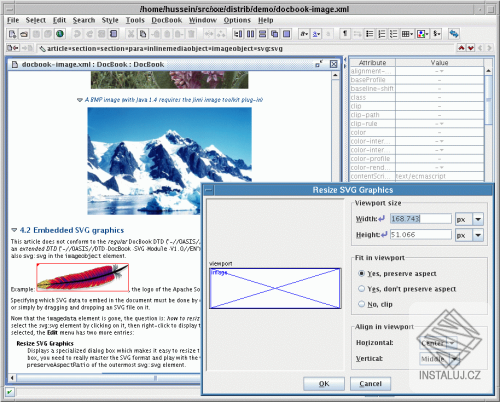The width and height of the screenshot is (500, 402).
Task: Select the 'No, clip' radio button
Action: click(x=361, y=304)
